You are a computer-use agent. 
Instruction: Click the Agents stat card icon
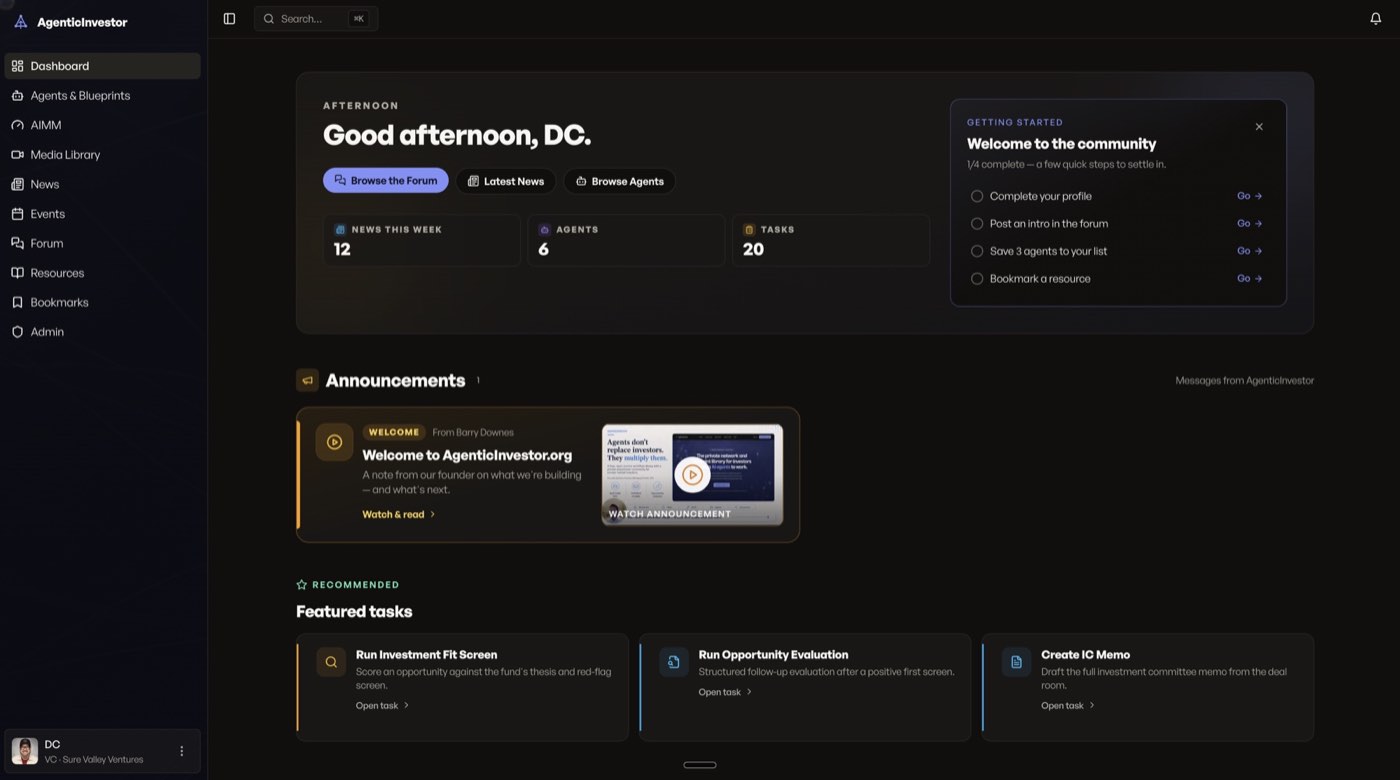pyautogui.click(x=544, y=230)
